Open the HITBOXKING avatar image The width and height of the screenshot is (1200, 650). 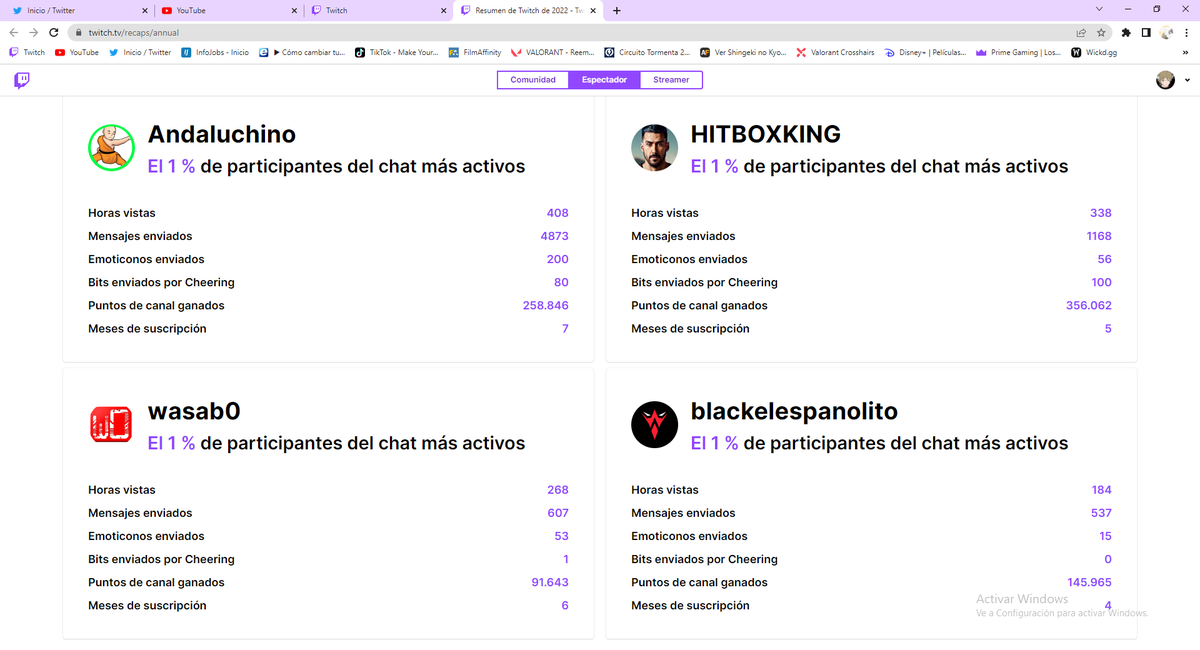pos(654,147)
